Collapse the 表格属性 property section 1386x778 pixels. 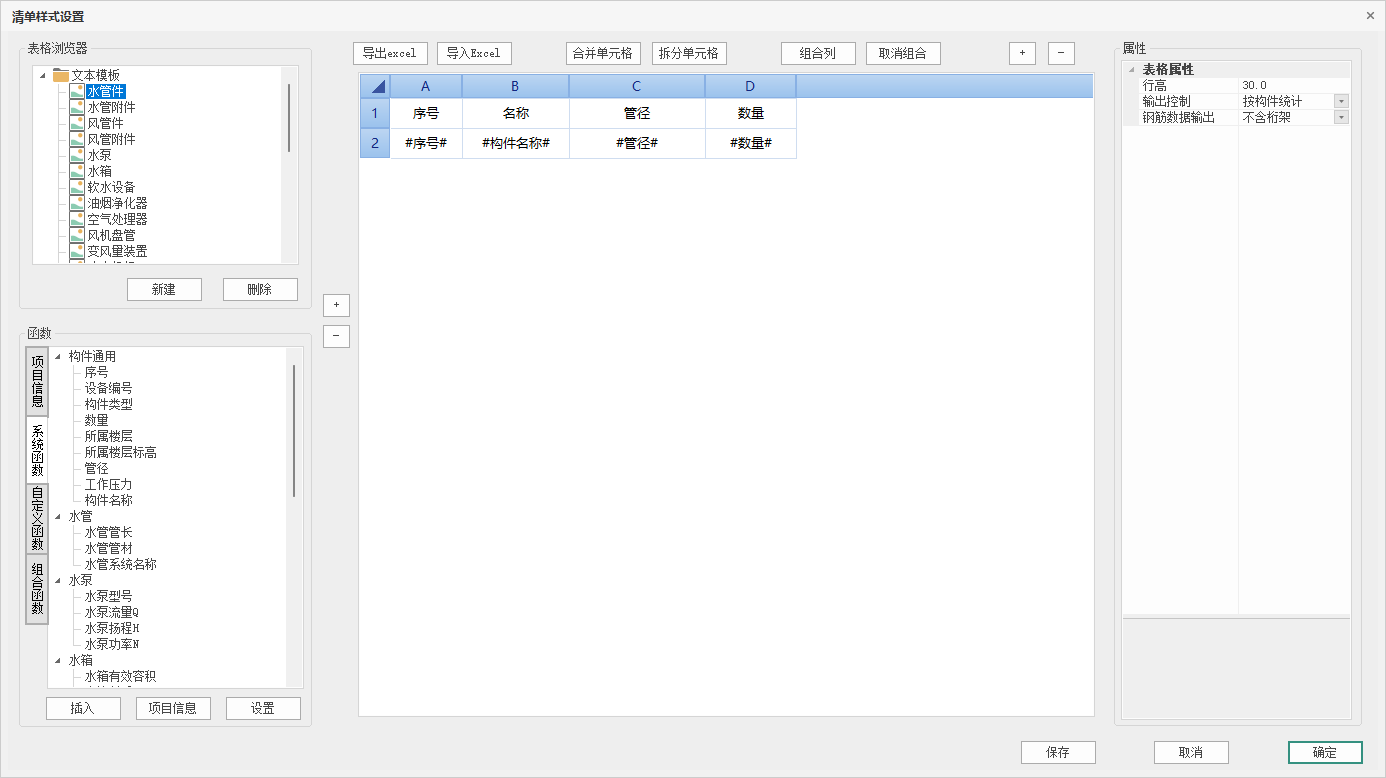click(x=1132, y=70)
